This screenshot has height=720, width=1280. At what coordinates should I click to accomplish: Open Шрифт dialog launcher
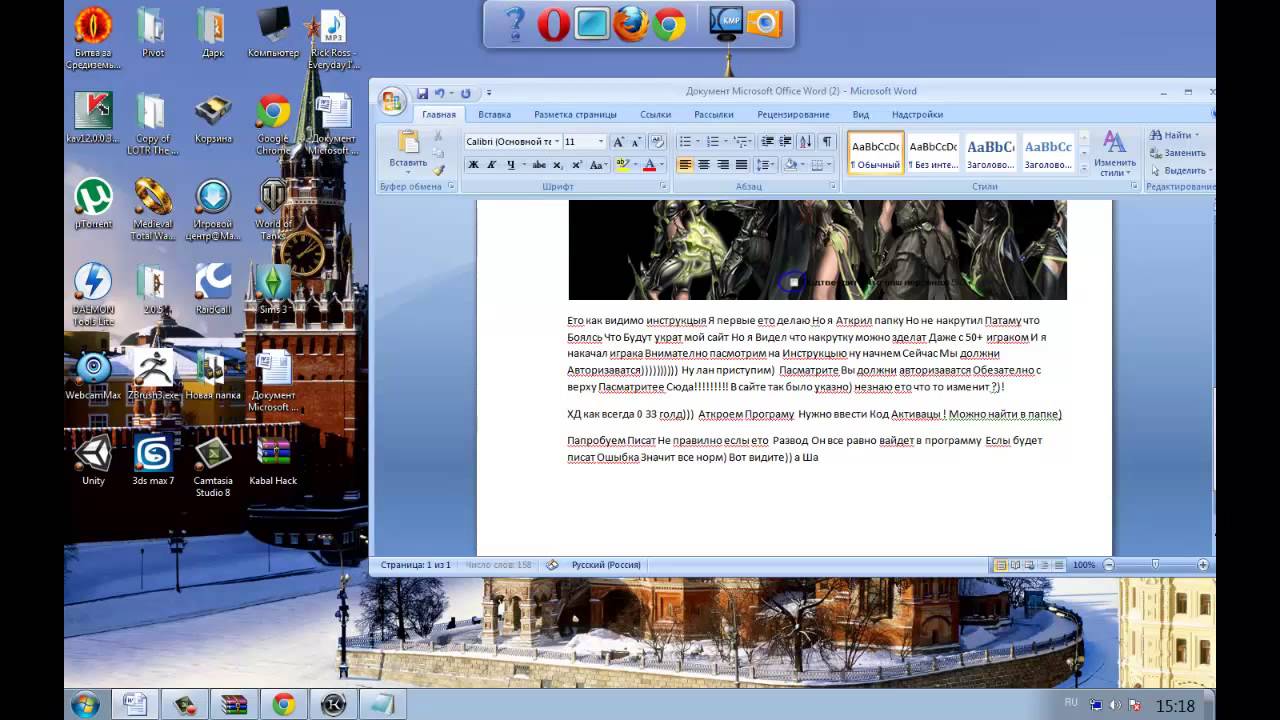[x=663, y=187]
